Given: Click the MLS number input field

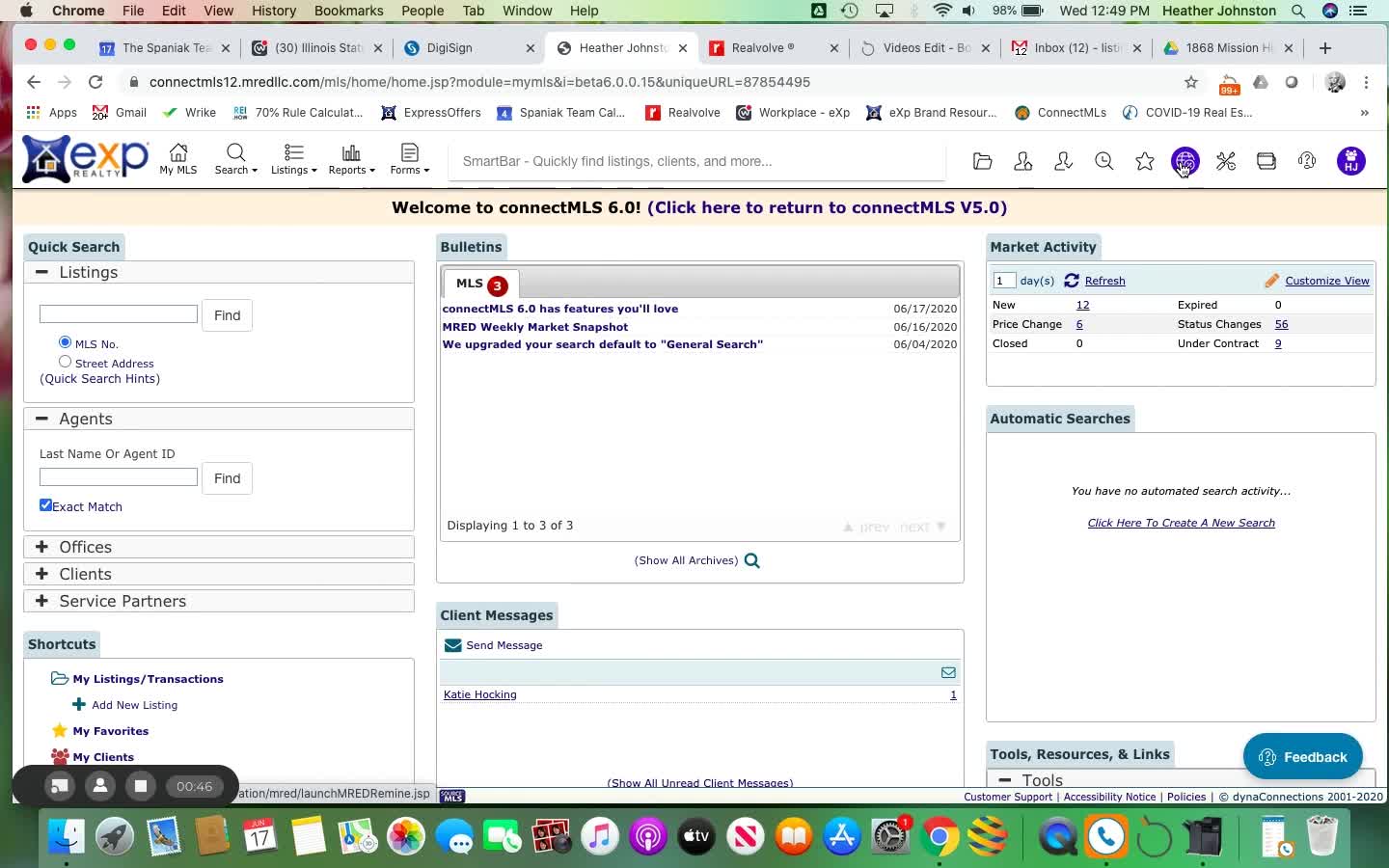Looking at the screenshot, I should 119,313.
